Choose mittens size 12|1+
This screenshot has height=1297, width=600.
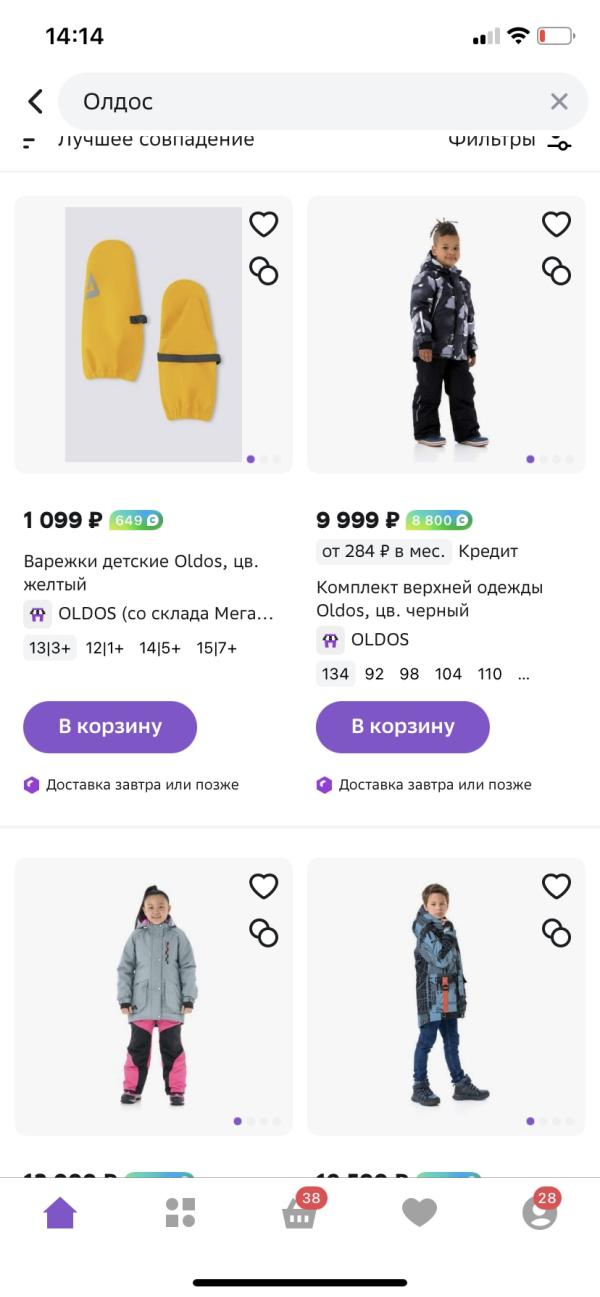pyautogui.click(x=104, y=647)
